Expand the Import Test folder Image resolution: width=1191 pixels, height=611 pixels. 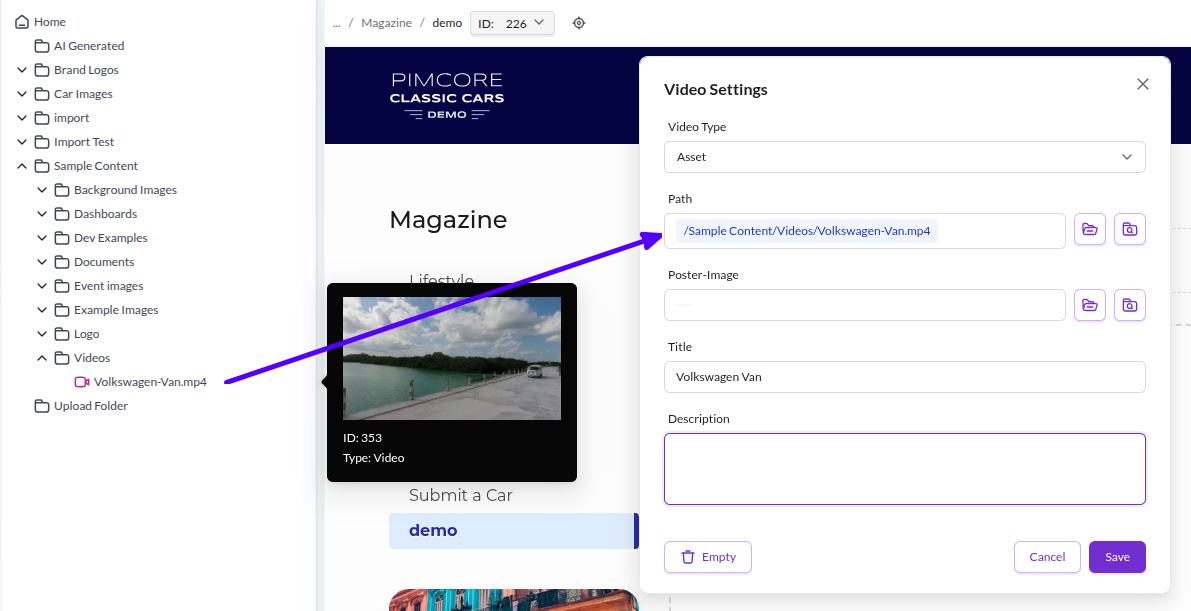click(22, 142)
